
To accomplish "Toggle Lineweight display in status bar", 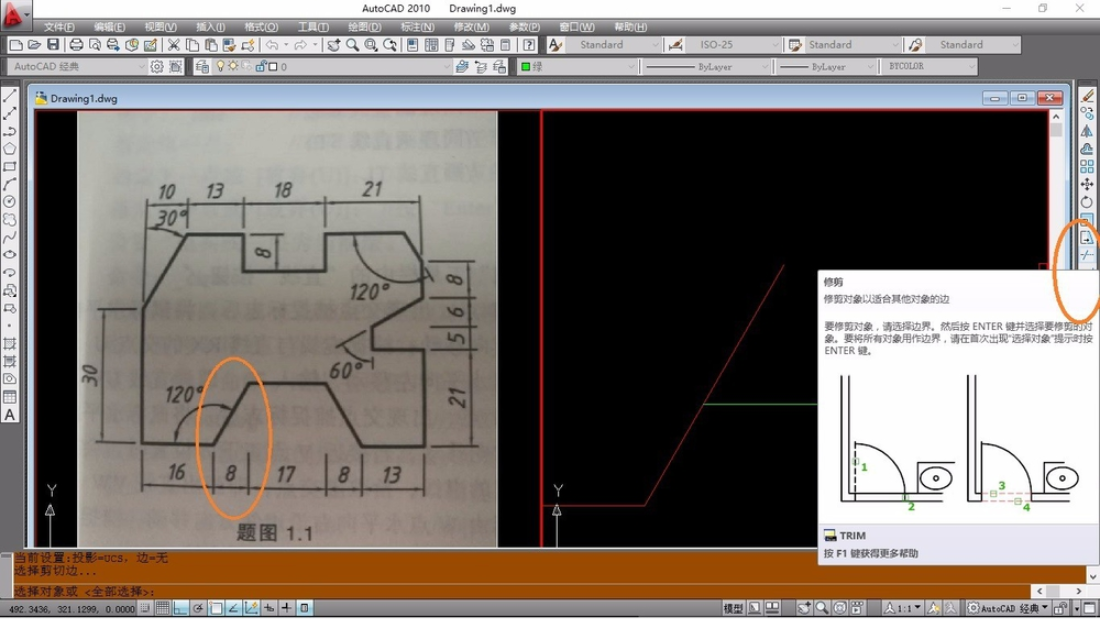I will pyautogui.click(x=286, y=608).
